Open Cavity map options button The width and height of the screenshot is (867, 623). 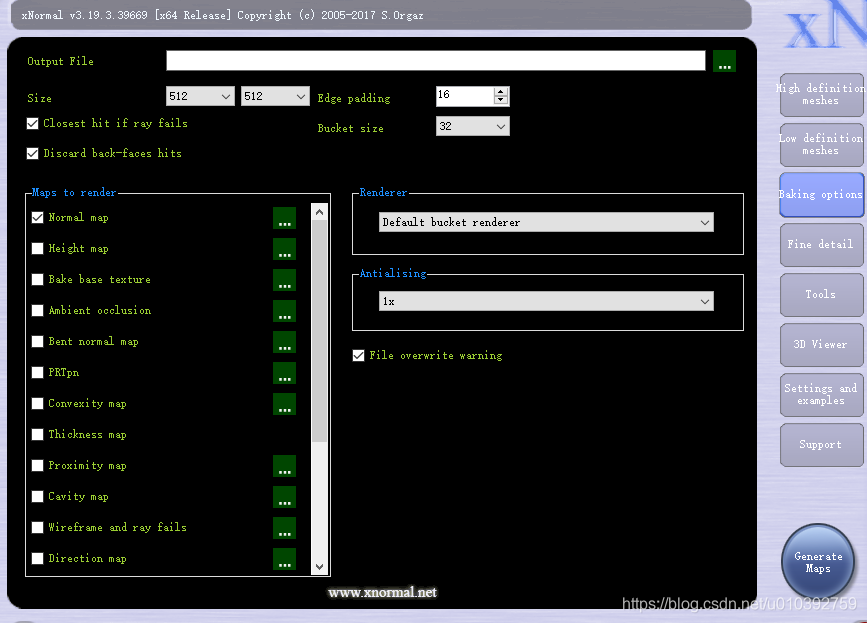284,496
